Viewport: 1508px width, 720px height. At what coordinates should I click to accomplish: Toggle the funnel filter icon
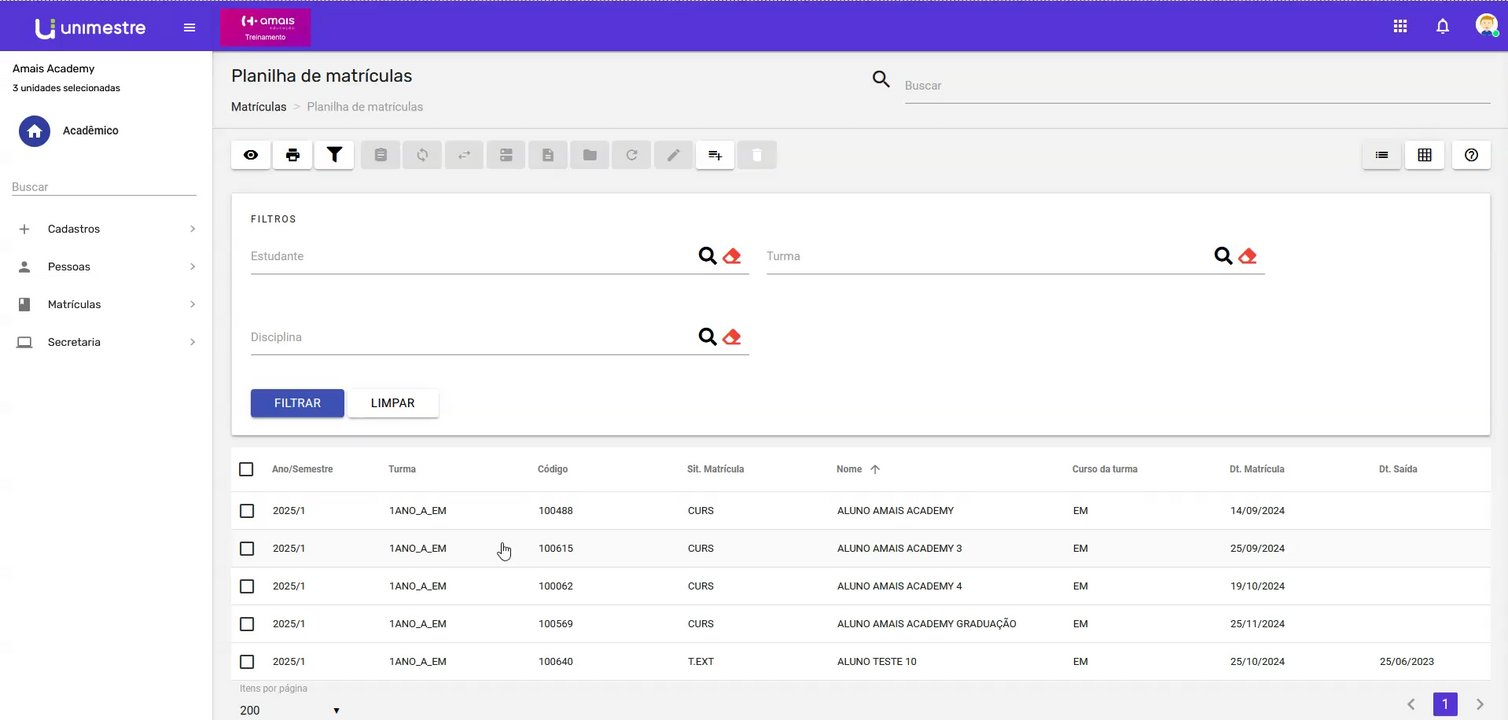[x=335, y=155]
